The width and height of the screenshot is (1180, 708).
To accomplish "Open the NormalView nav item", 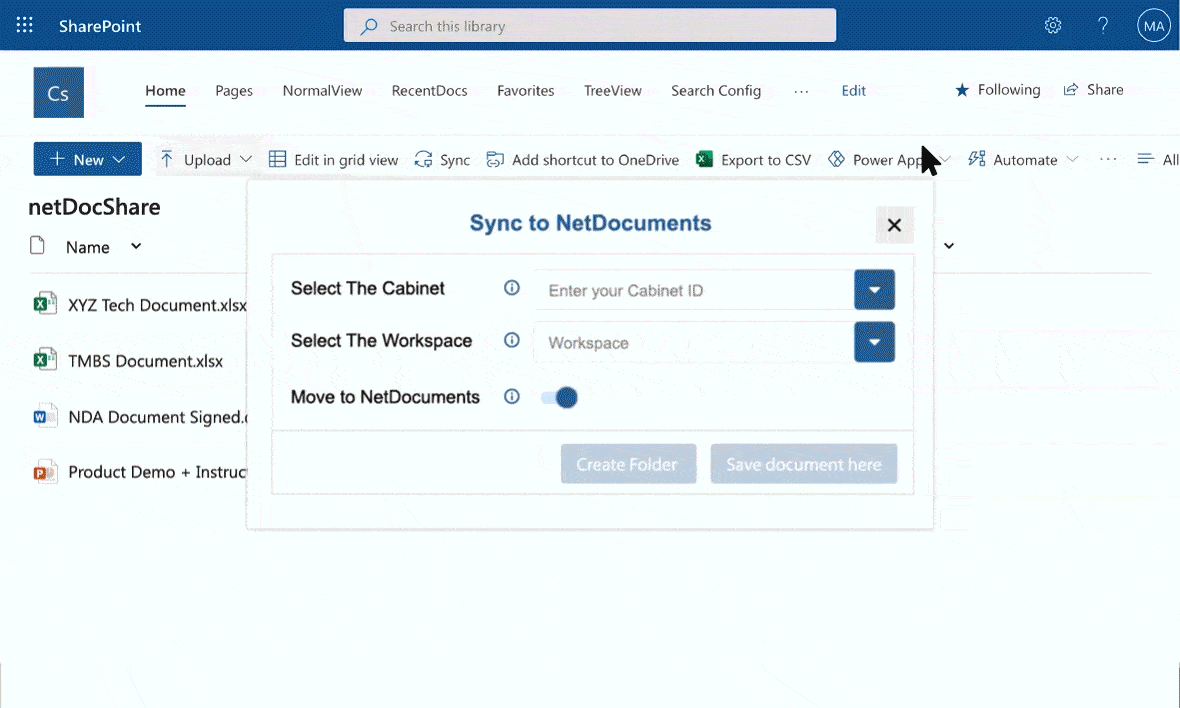I will [x=322, y=90].
